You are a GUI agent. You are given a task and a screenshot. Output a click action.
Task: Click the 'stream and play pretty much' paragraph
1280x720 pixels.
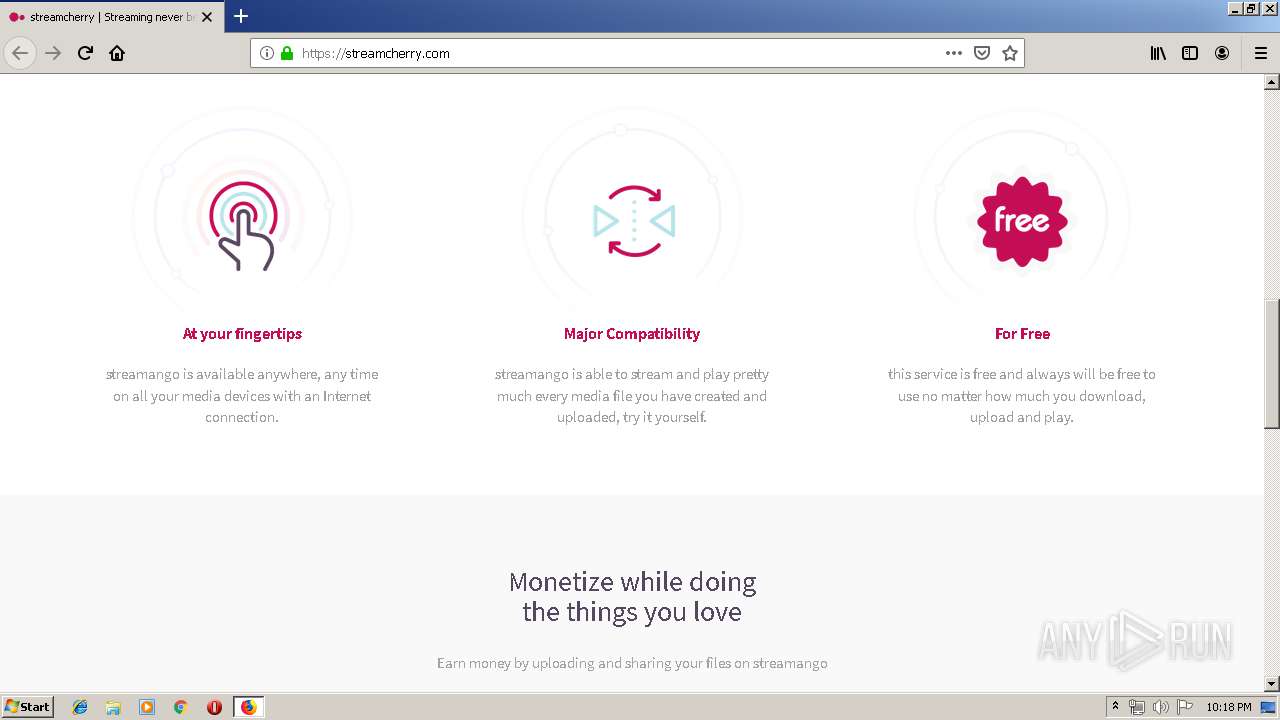click(632, 396)
